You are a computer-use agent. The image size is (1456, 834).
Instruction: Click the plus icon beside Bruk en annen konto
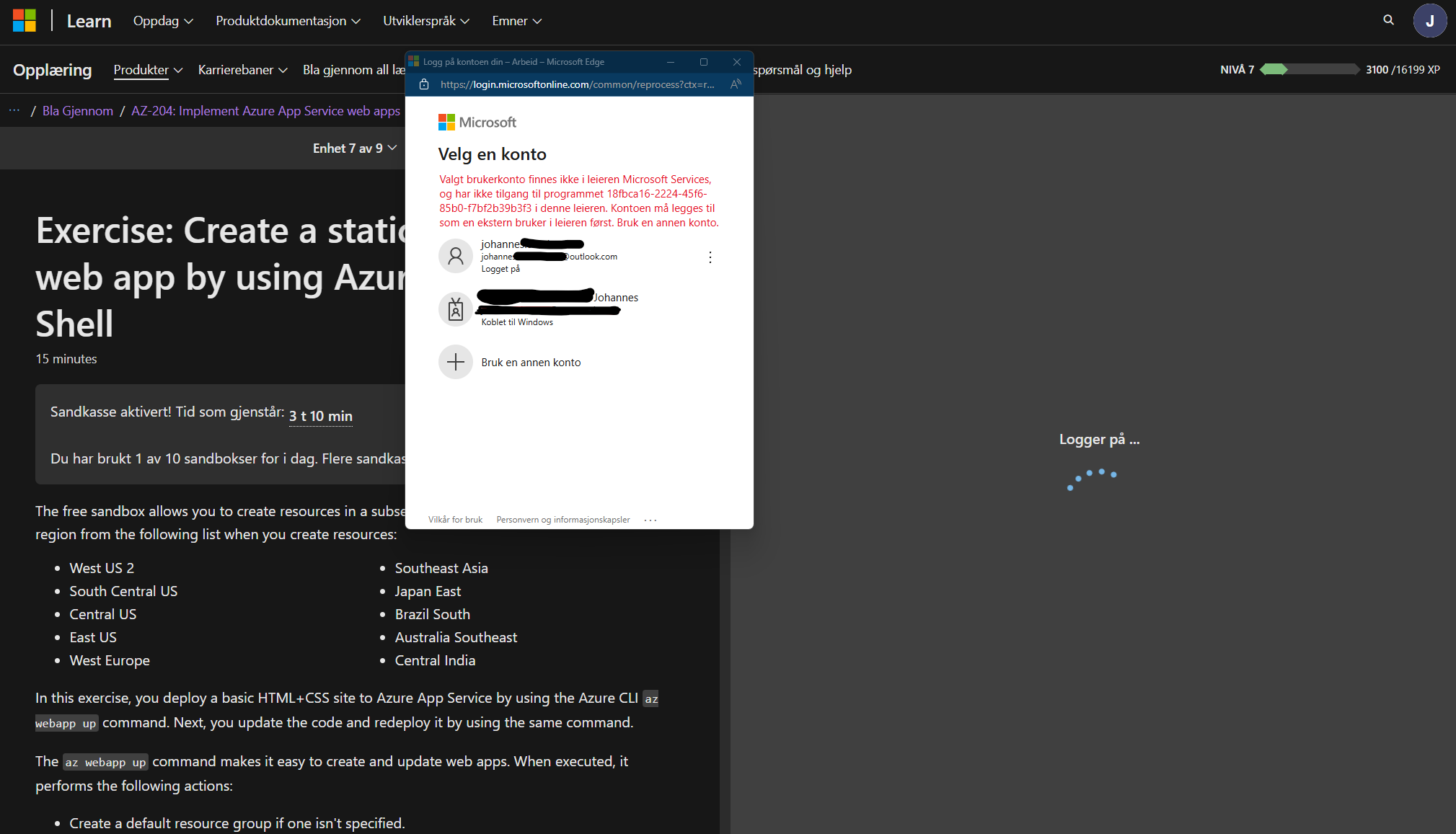455,362
